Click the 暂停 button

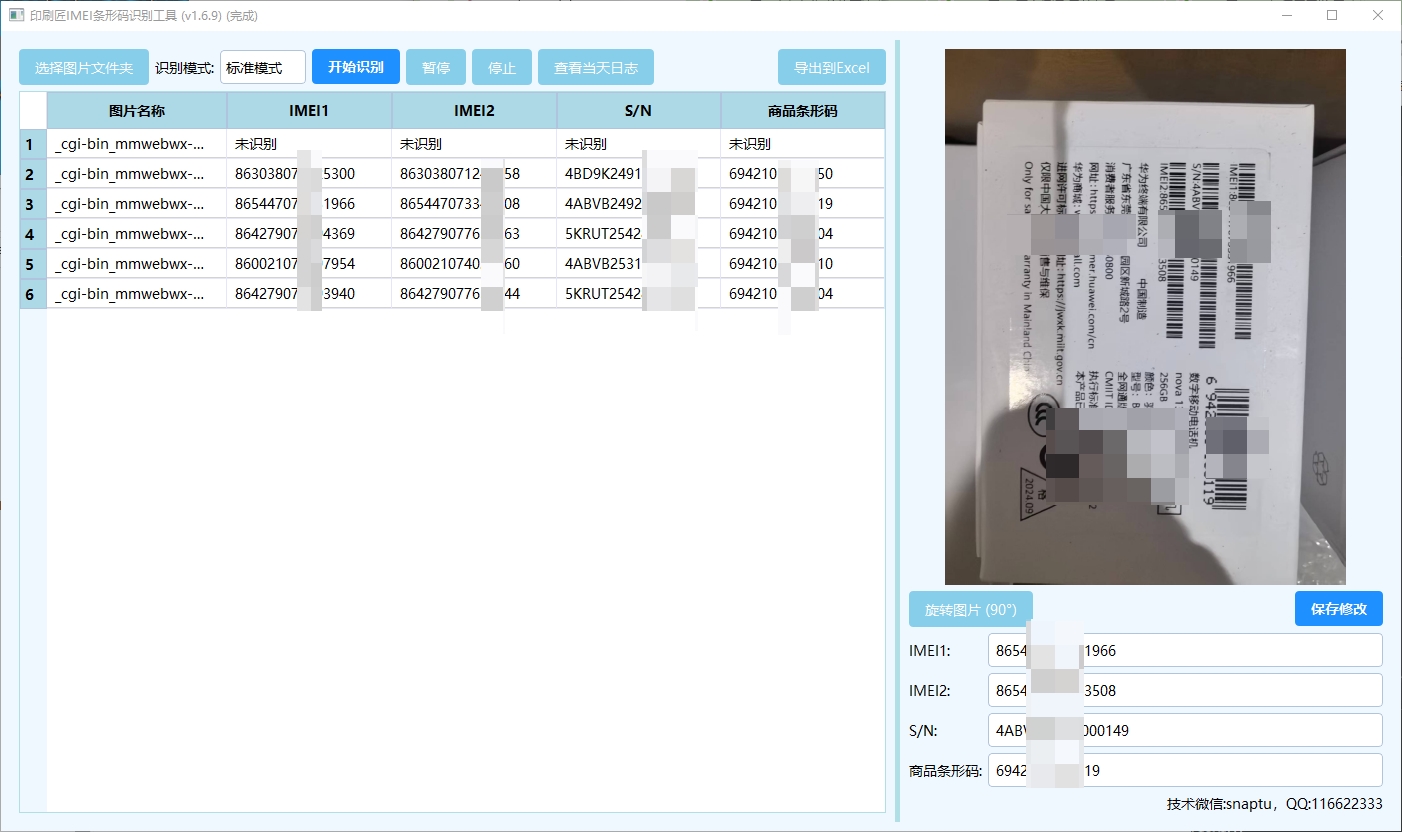pos(436,68)
